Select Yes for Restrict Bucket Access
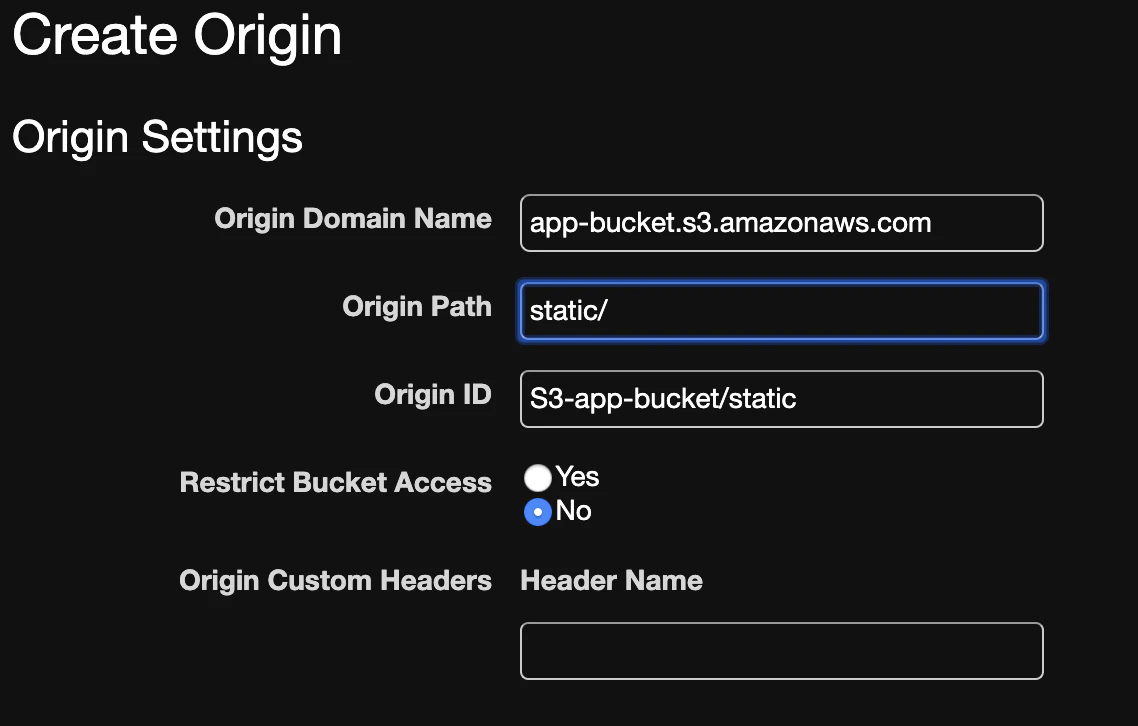This screenshot has height=726, width=1138. click(538, 478)
